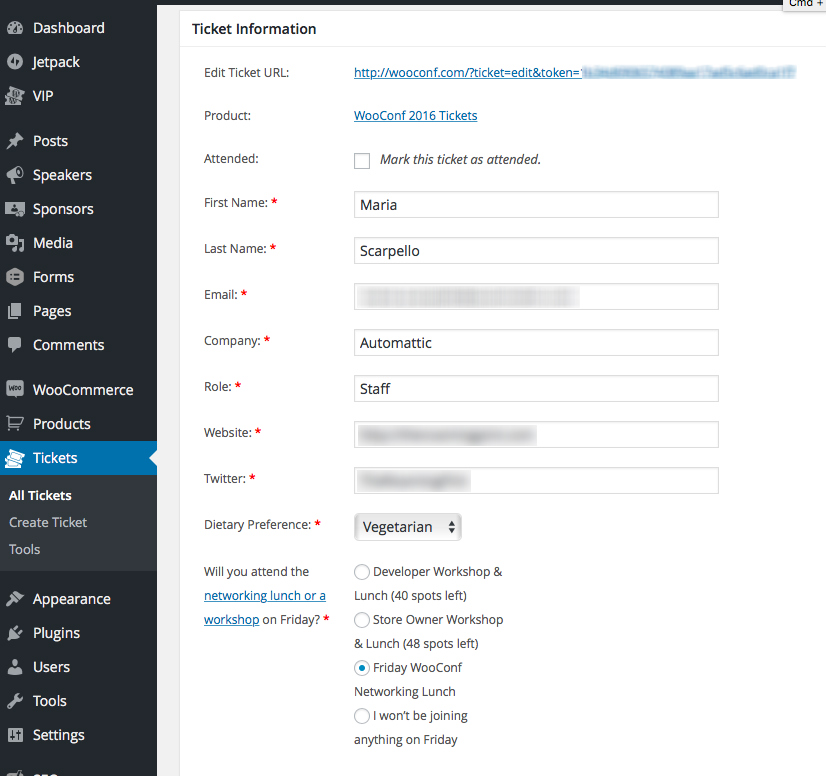Image resolution: width=826 pixels, height=776 pixels.
Task: Click the Company field containing Automattic
Action: [536, 342]
